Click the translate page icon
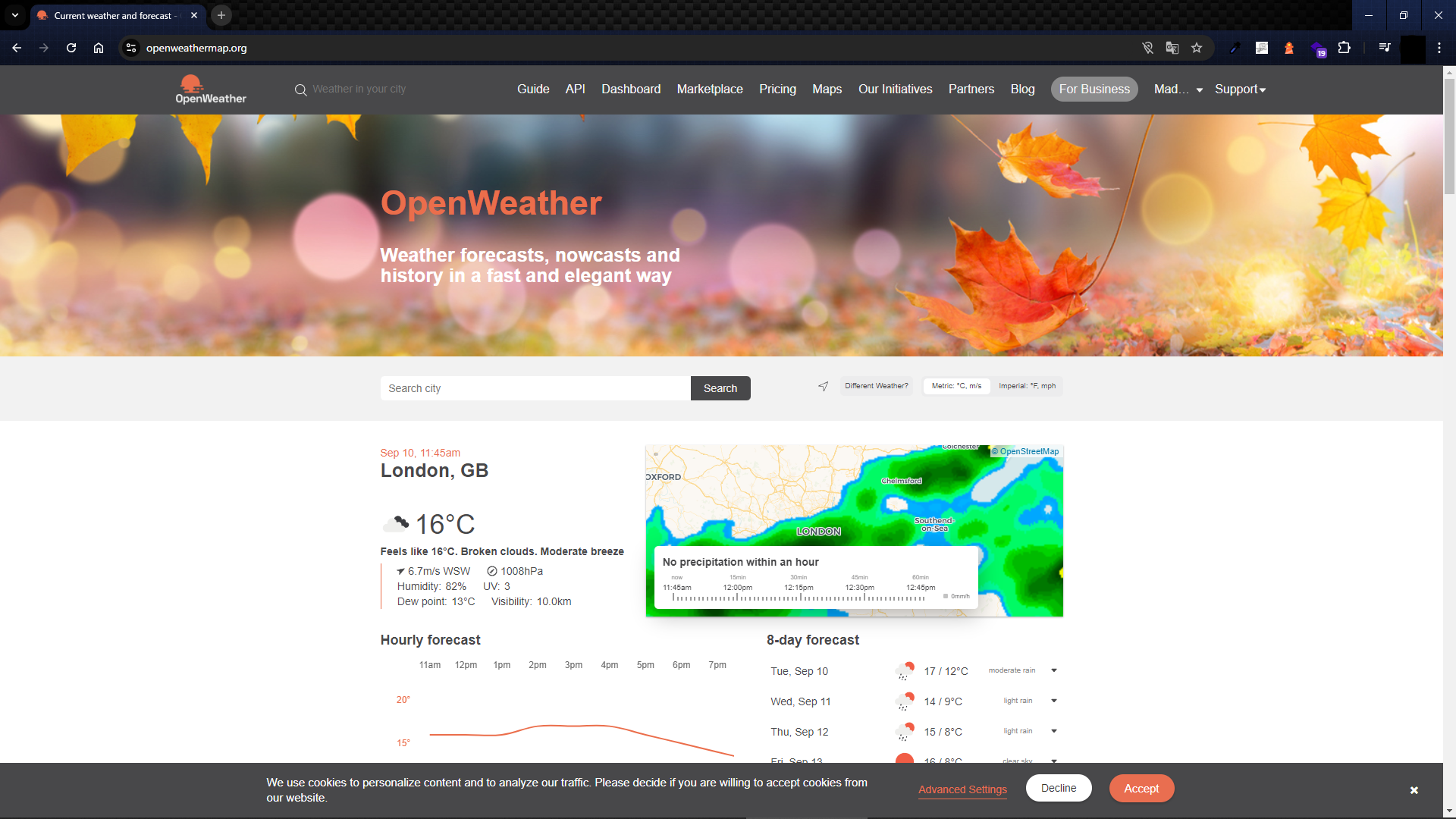This screenshot has height=819, width=1456. [1172, 48]
